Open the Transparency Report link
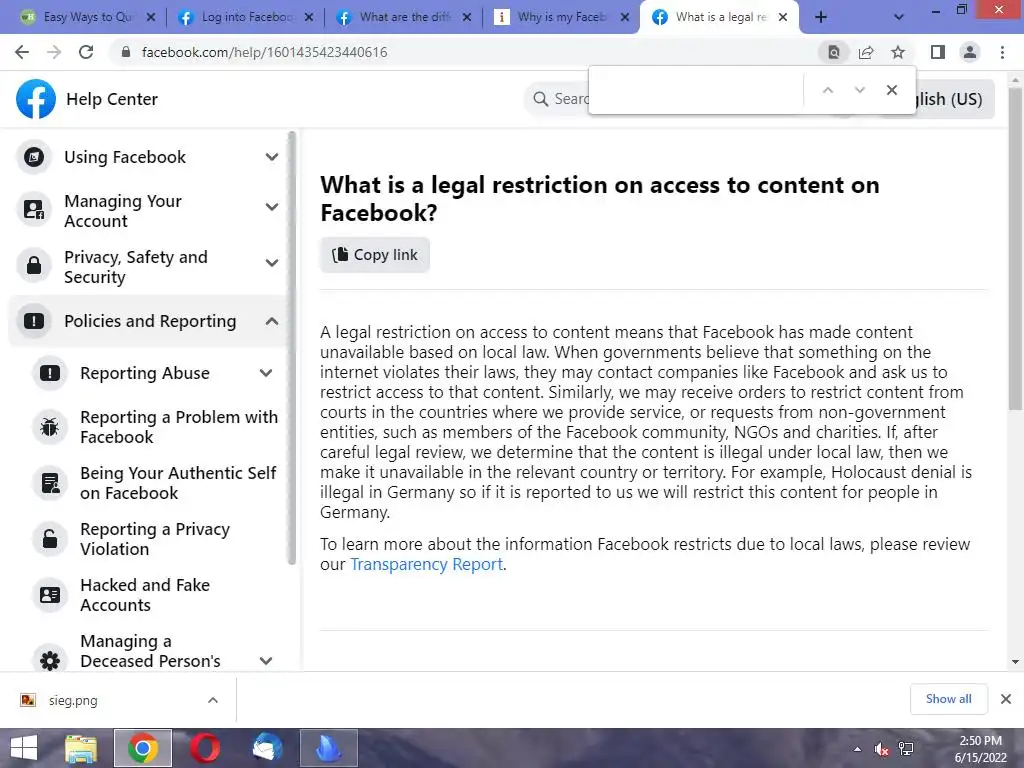 426,564
